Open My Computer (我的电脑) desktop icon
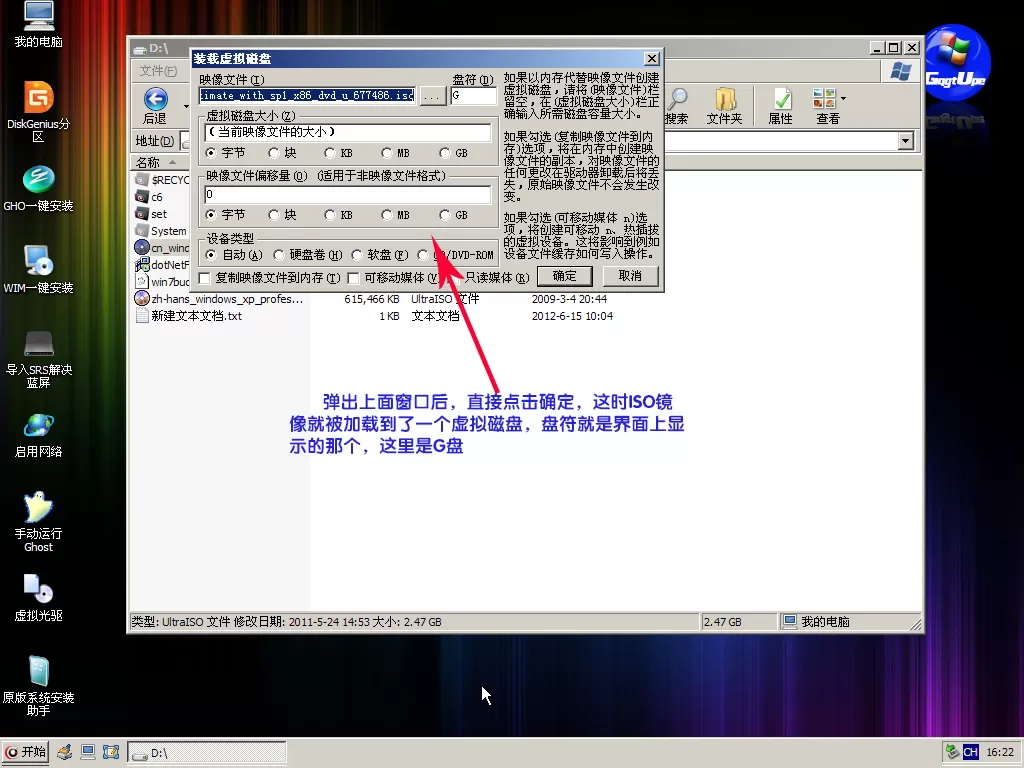The height and width of the screenshot is (768, 1024). point(38,17)
